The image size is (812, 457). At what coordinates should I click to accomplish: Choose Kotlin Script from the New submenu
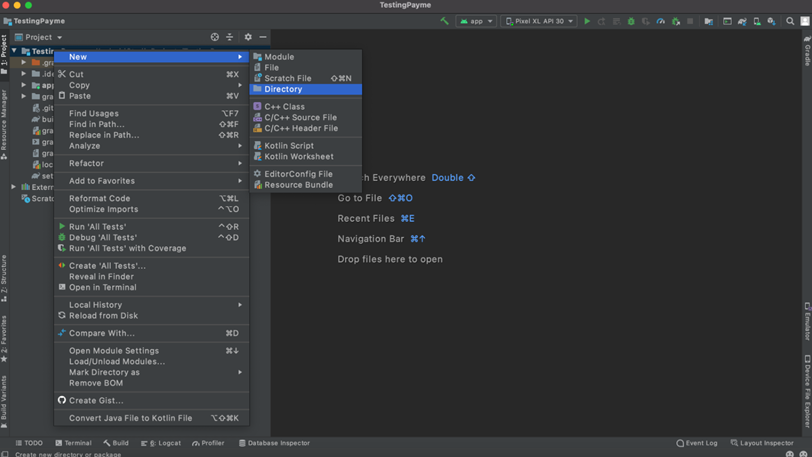pyautogui.click(x=289, y=146)
